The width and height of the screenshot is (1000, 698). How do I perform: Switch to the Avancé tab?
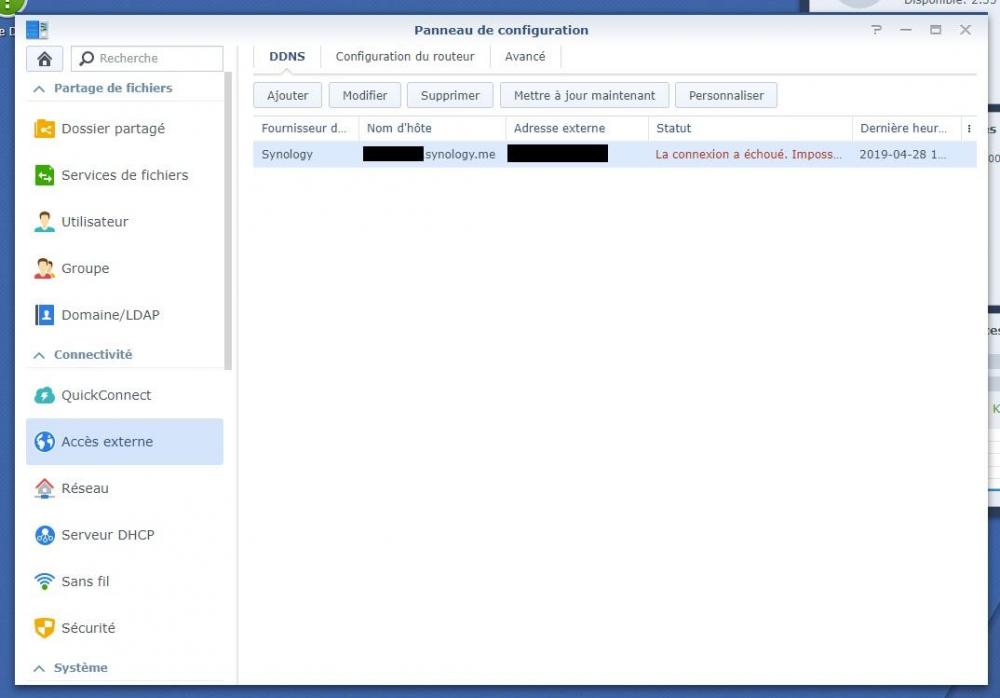525,57
